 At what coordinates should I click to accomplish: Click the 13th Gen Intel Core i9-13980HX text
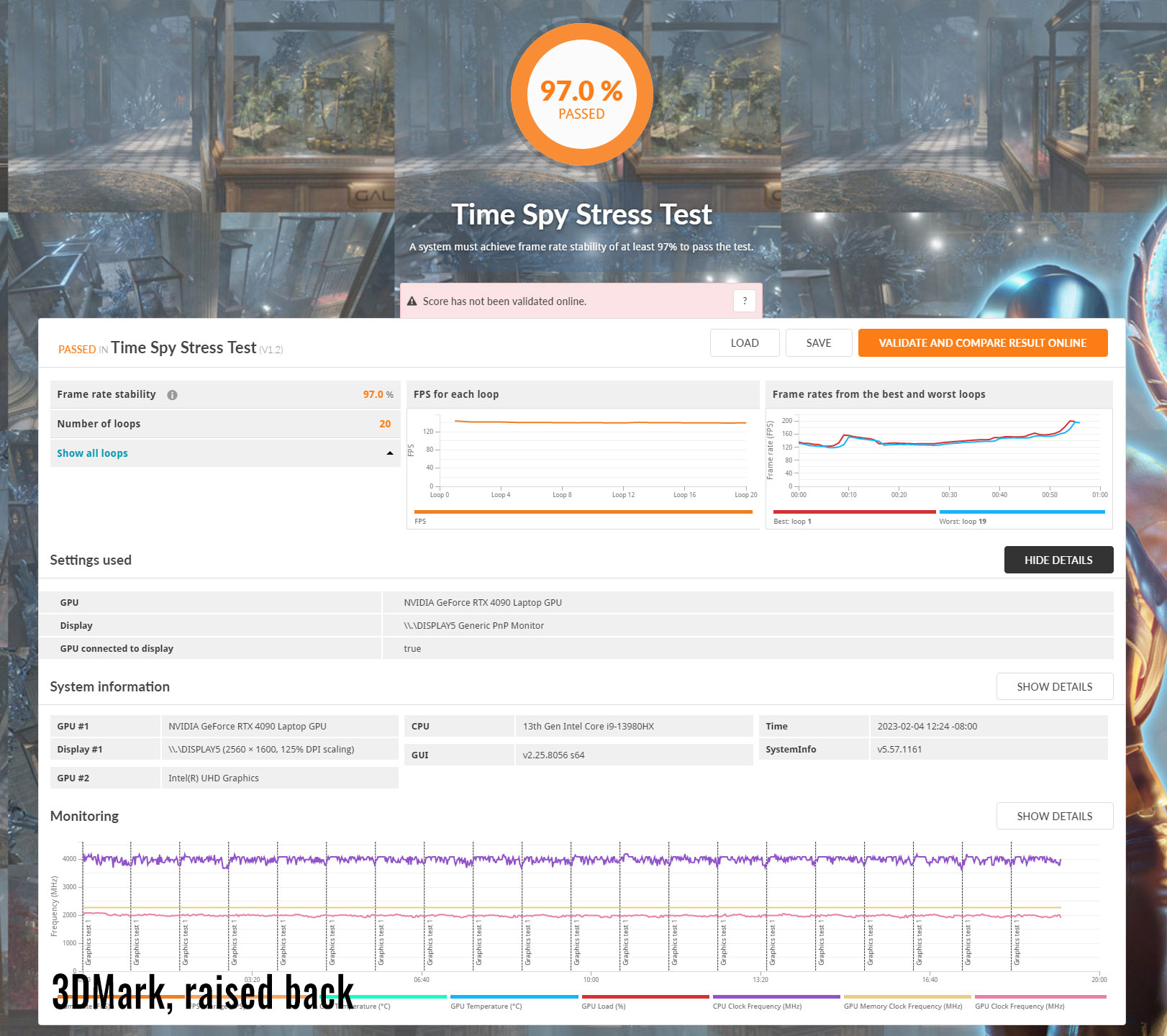(x=589, y=726)
